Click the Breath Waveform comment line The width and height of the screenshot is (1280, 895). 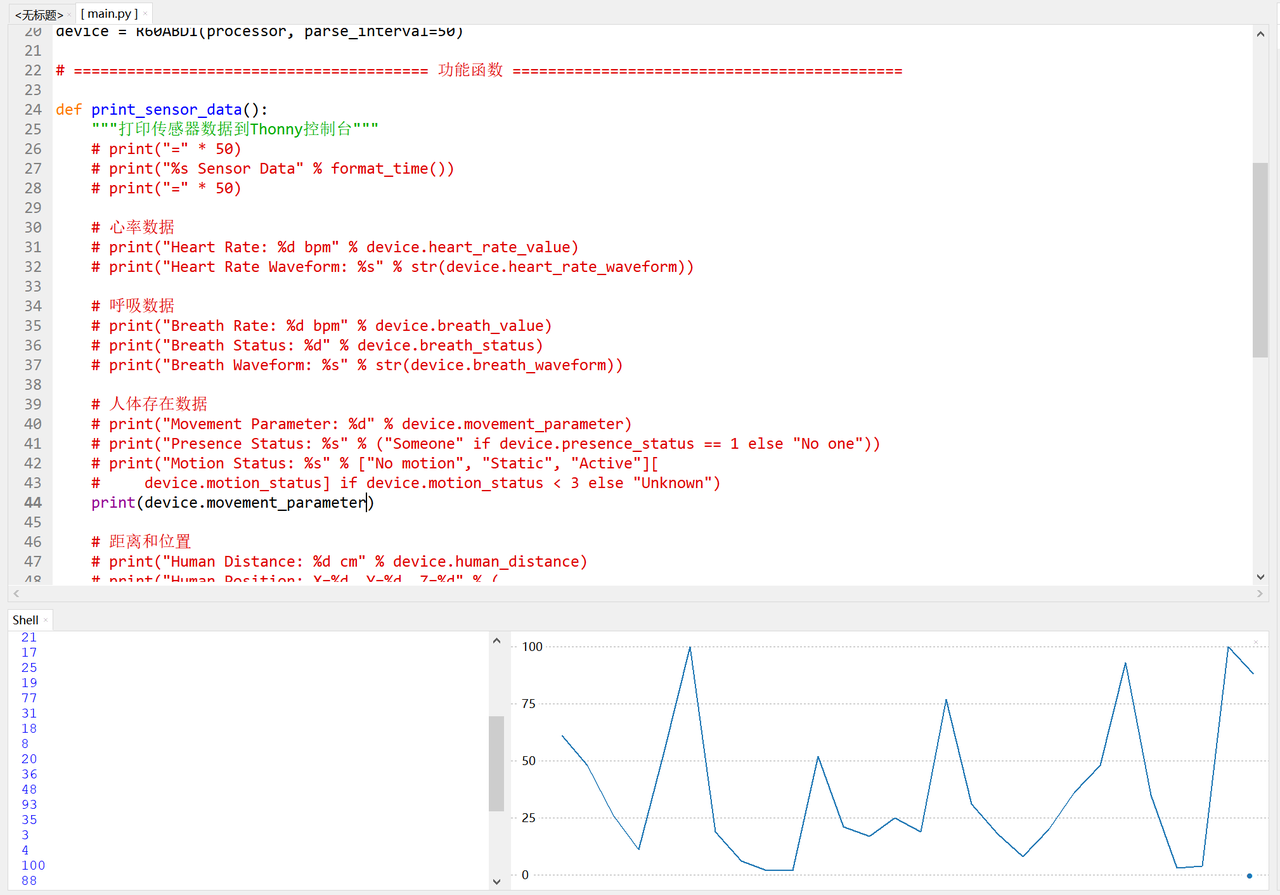click(x=357, y=365)
